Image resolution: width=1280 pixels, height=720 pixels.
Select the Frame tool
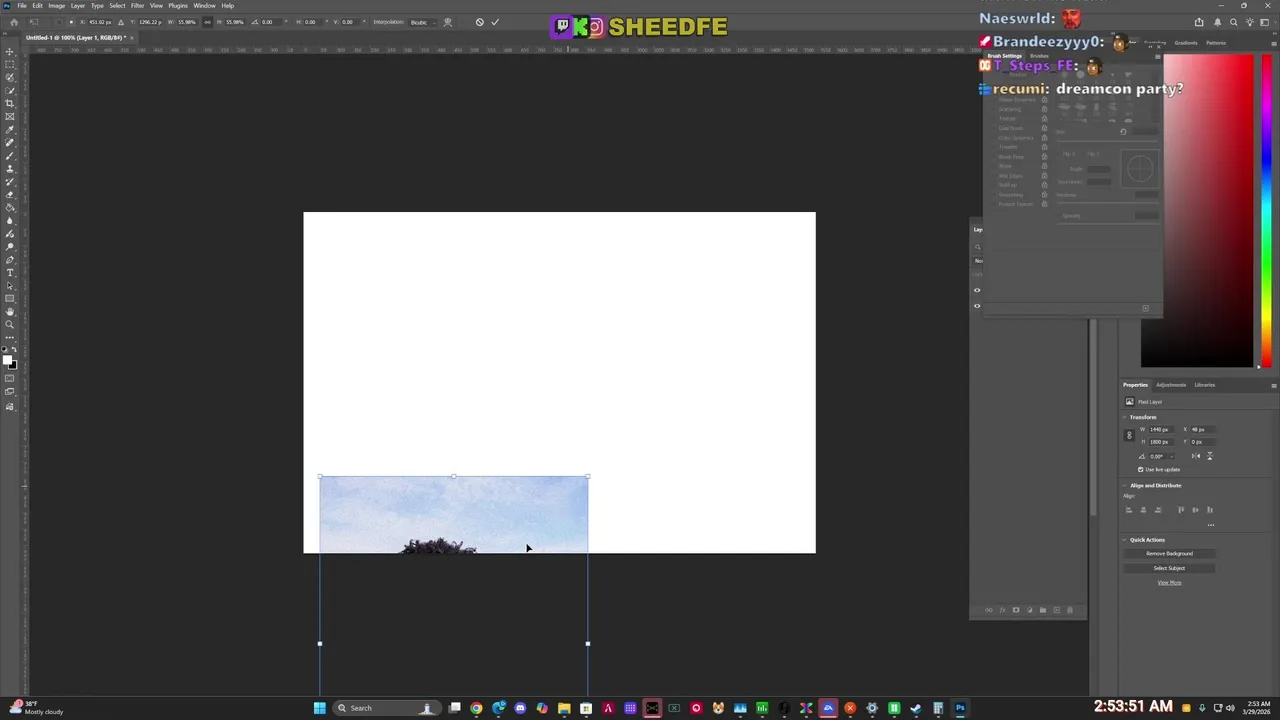10,116
